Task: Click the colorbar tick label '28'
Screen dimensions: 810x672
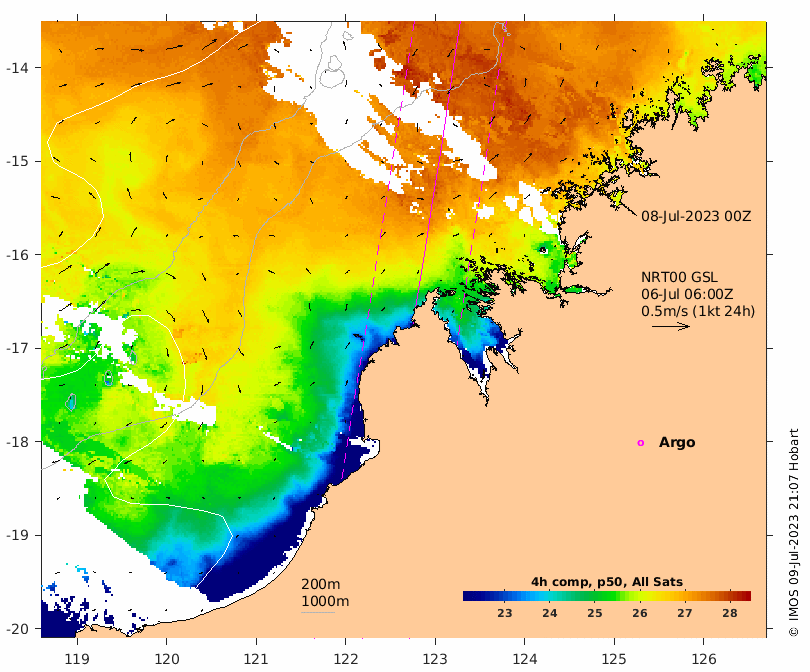Action: [x=729, y=613]
